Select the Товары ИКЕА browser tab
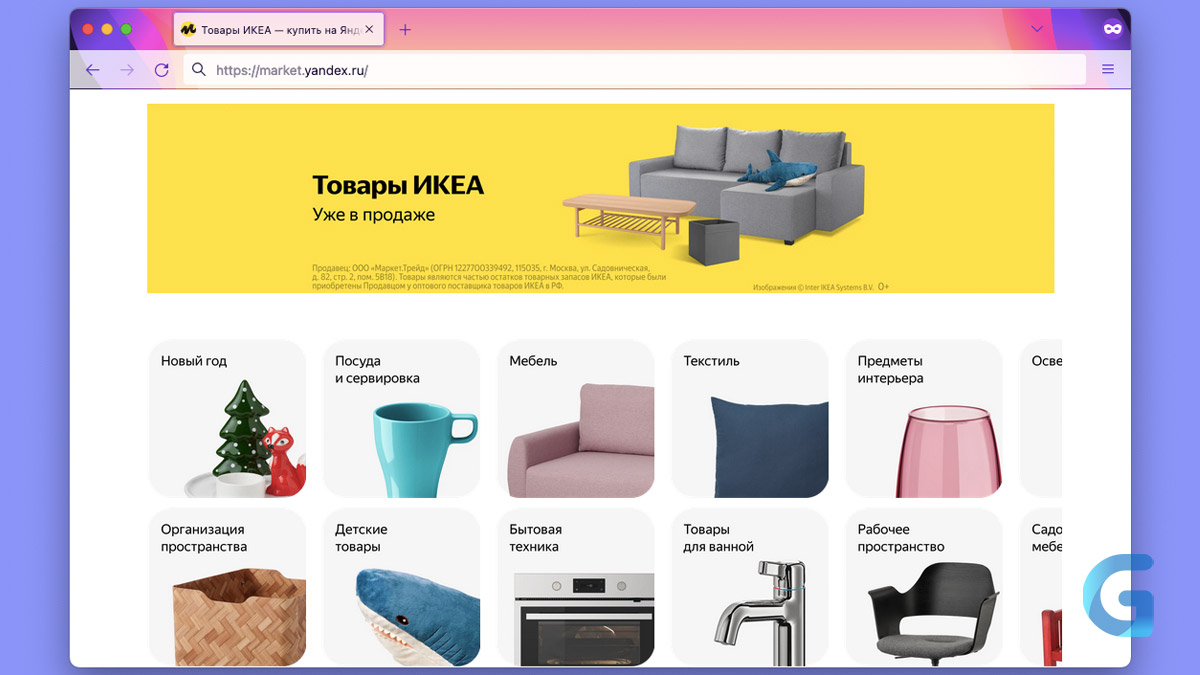 (279, 30)
